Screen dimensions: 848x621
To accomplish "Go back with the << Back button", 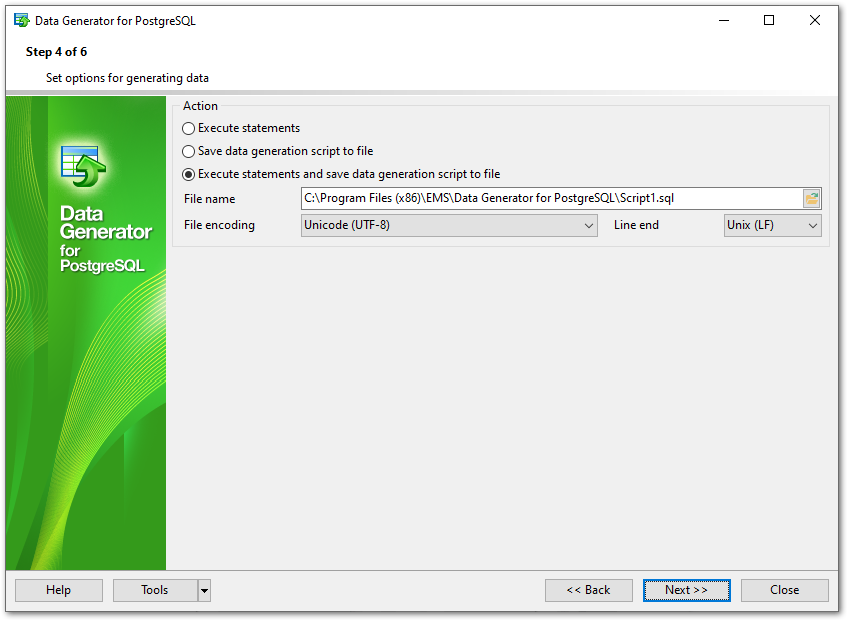I will point(588,590).
